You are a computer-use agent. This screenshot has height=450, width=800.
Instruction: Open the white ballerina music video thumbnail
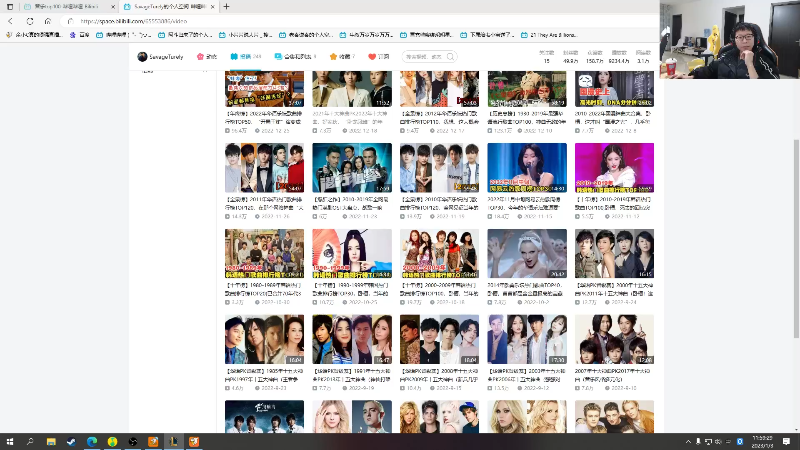527,254
